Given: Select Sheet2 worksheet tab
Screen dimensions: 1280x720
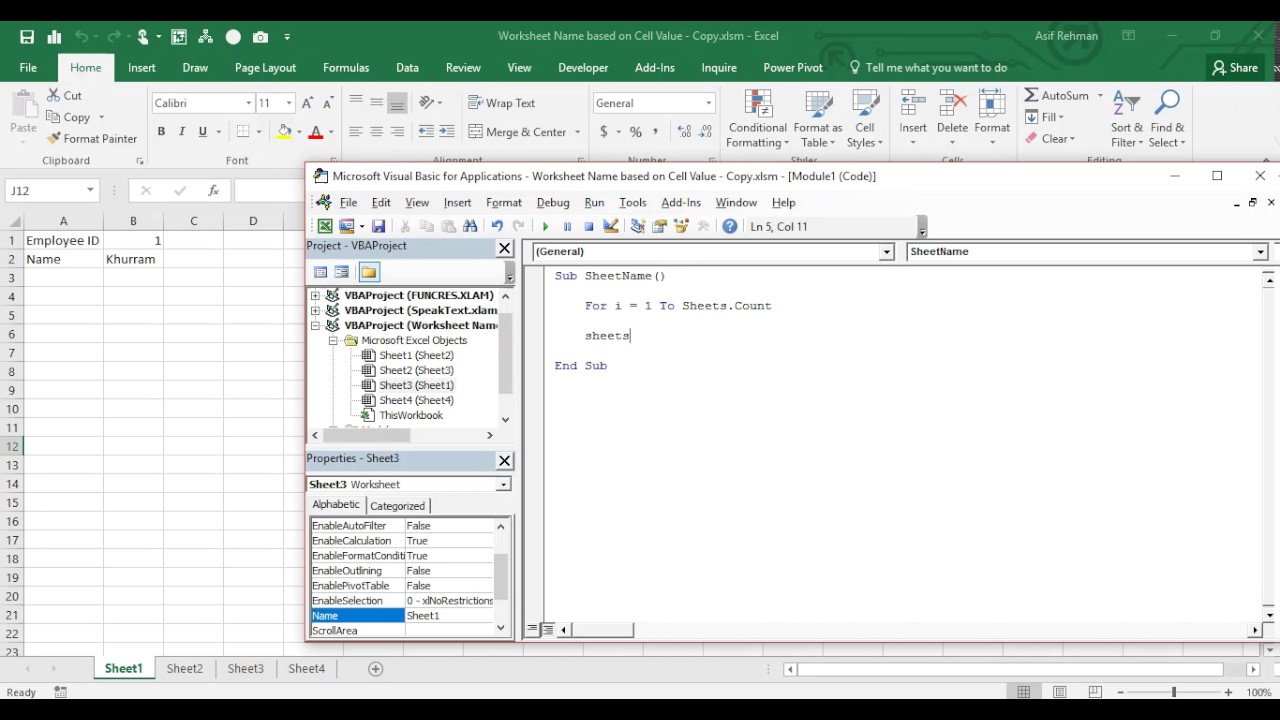Looking at the screenshot, I should coord(184,669).
